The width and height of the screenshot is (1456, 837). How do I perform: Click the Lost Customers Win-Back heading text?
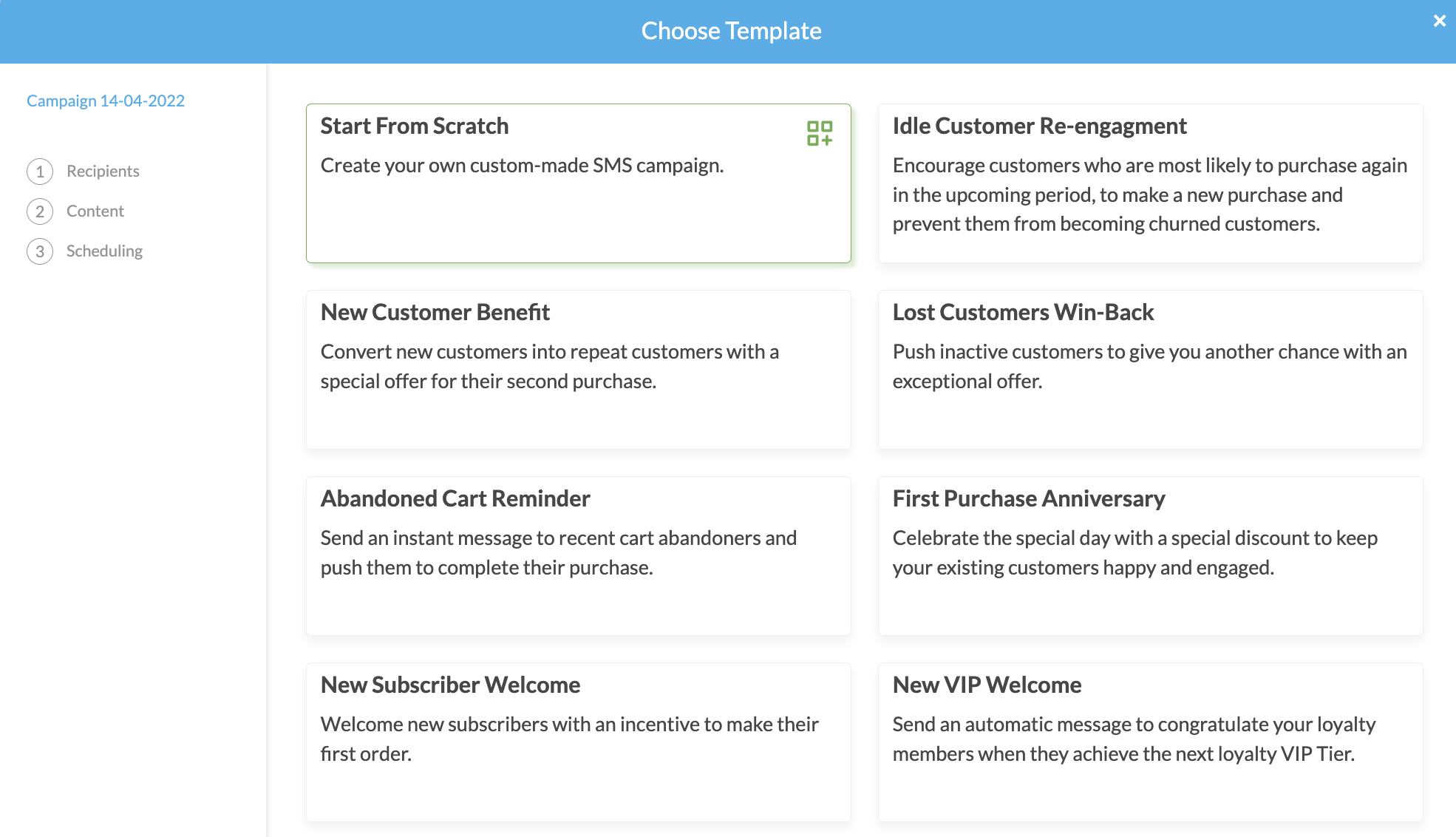[x=1023, y=313]
